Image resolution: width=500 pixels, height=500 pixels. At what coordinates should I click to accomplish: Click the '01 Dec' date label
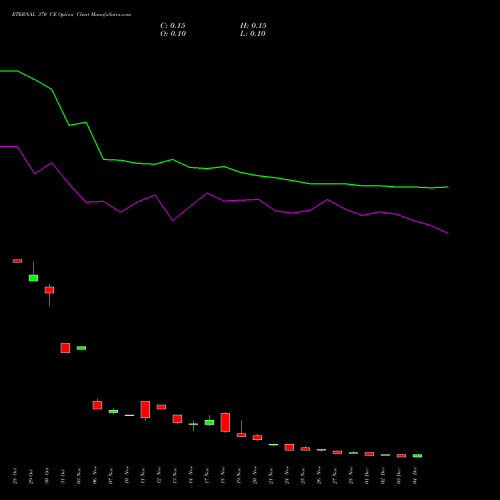pyautogui.click(x=367, y=476)
